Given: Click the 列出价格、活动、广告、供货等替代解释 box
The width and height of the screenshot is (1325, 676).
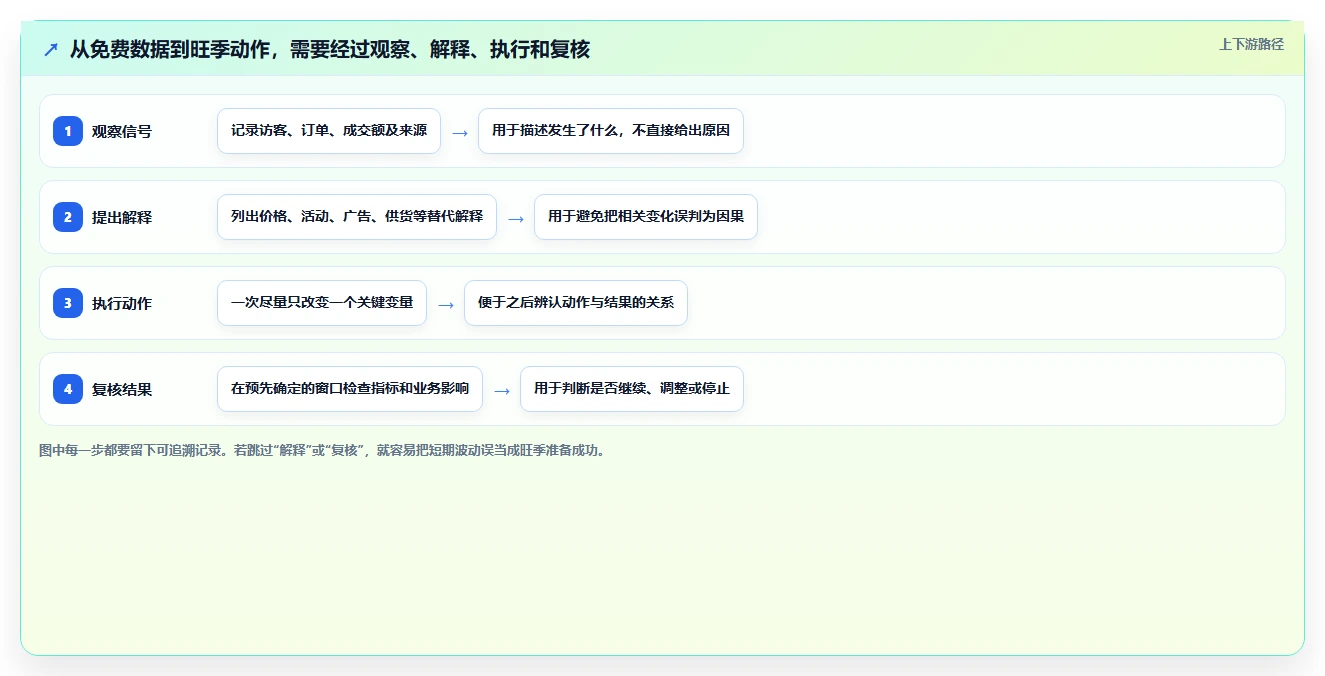Looking at the screenshot, I should (357, 217).
